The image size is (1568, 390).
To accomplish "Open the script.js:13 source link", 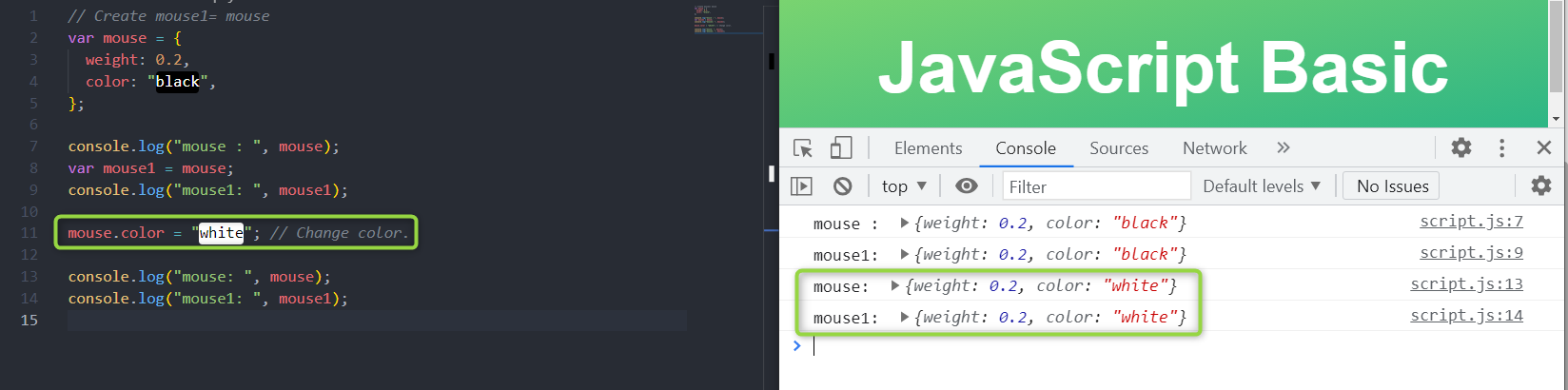I will pos(1466,283).
